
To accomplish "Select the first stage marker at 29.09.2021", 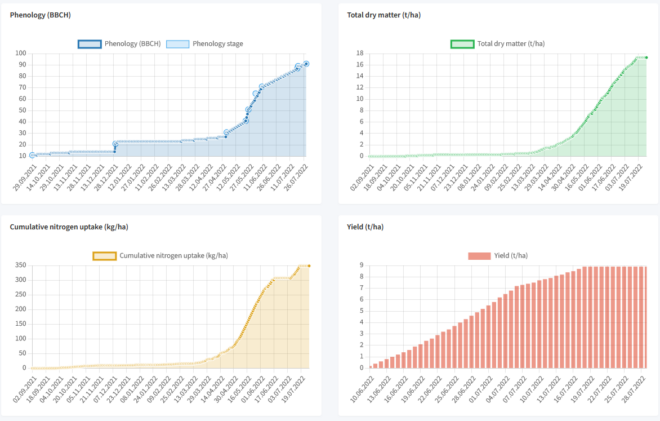I will click(x=32, y=156).
